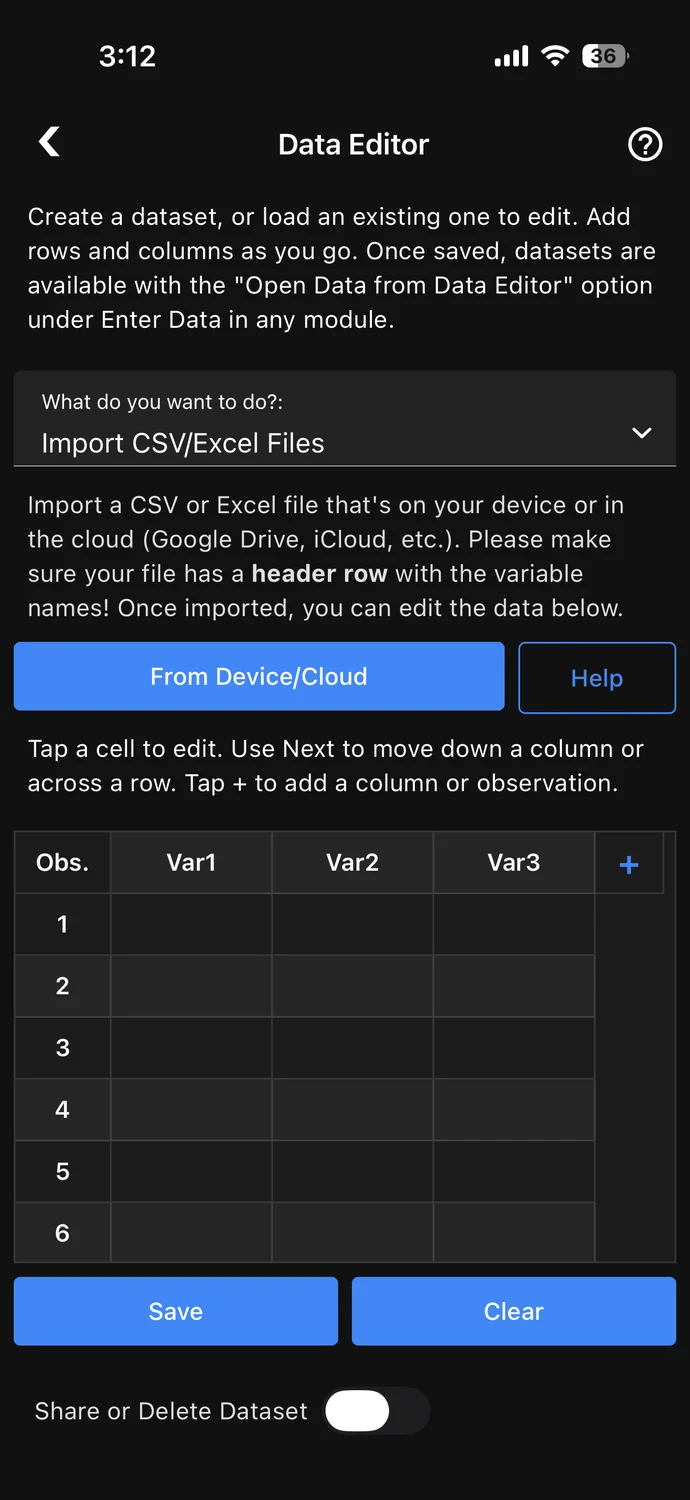
Task: Edit the Var2 cell in row 2
Action: (352, 986)
